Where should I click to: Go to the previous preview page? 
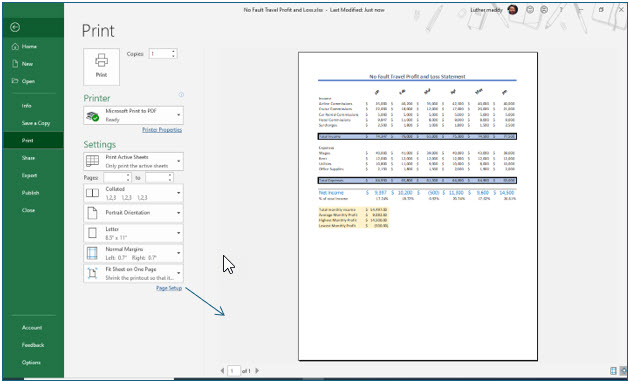[222, 371]
